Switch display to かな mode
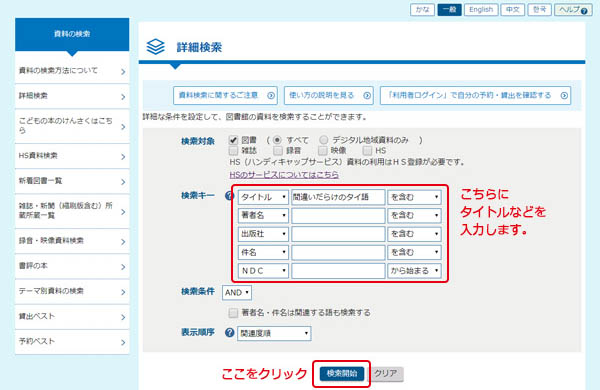This screenshot has width=600, height=390. tap(422, 10)
